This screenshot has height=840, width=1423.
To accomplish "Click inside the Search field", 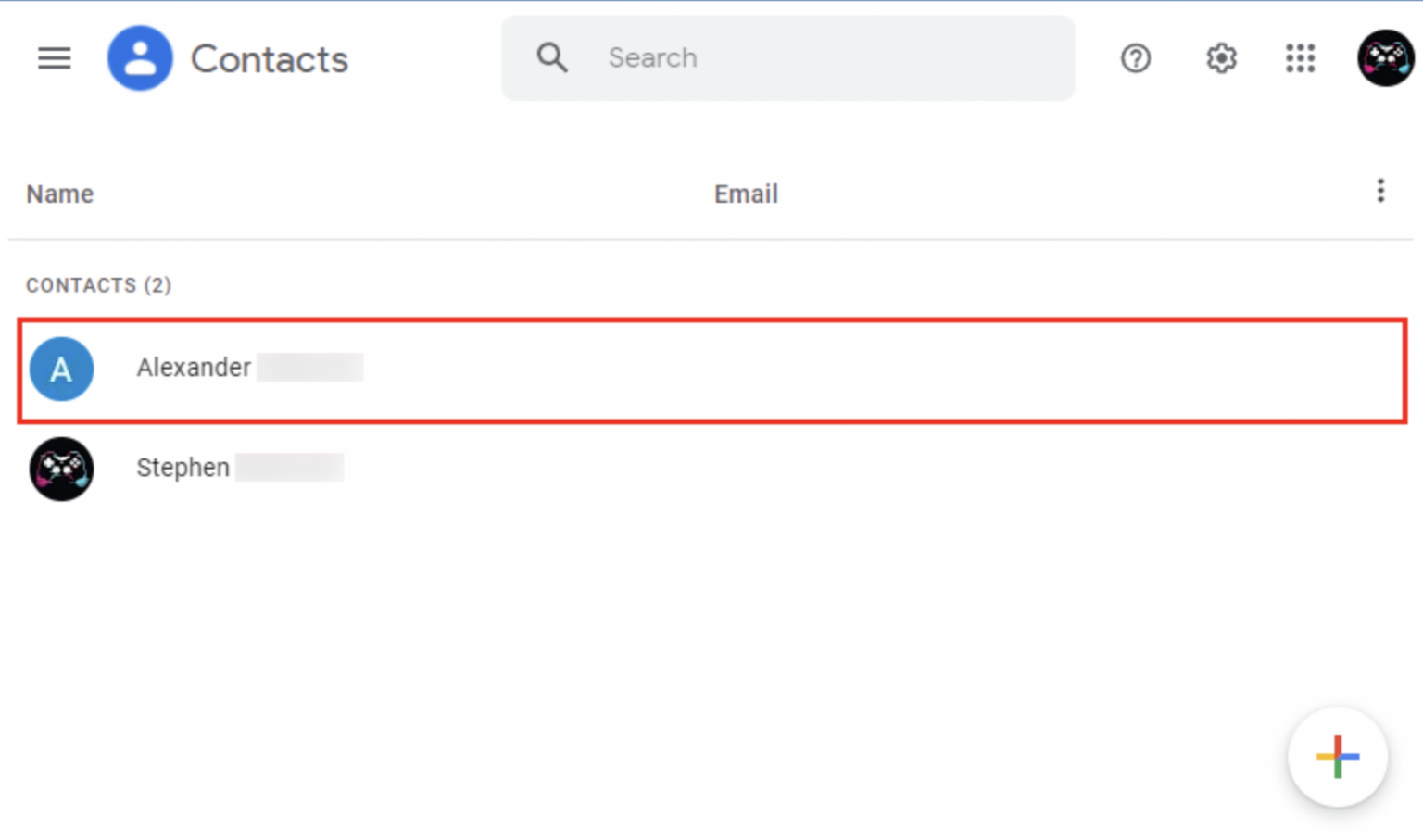I will point(787,57).
